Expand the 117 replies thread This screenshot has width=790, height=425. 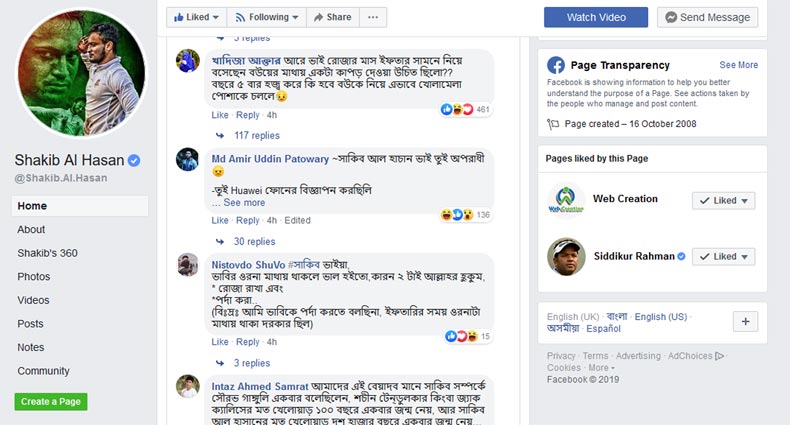coord(256,135)
